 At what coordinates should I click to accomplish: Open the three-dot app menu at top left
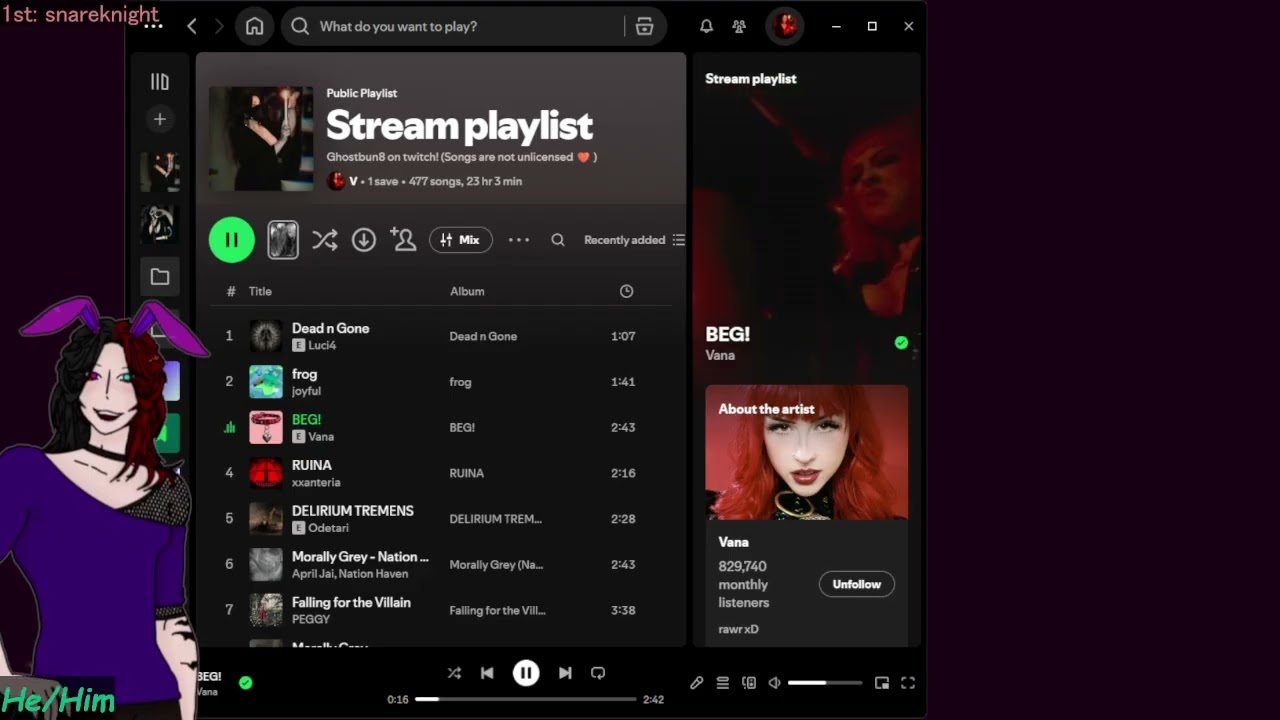tap(153, 27)
